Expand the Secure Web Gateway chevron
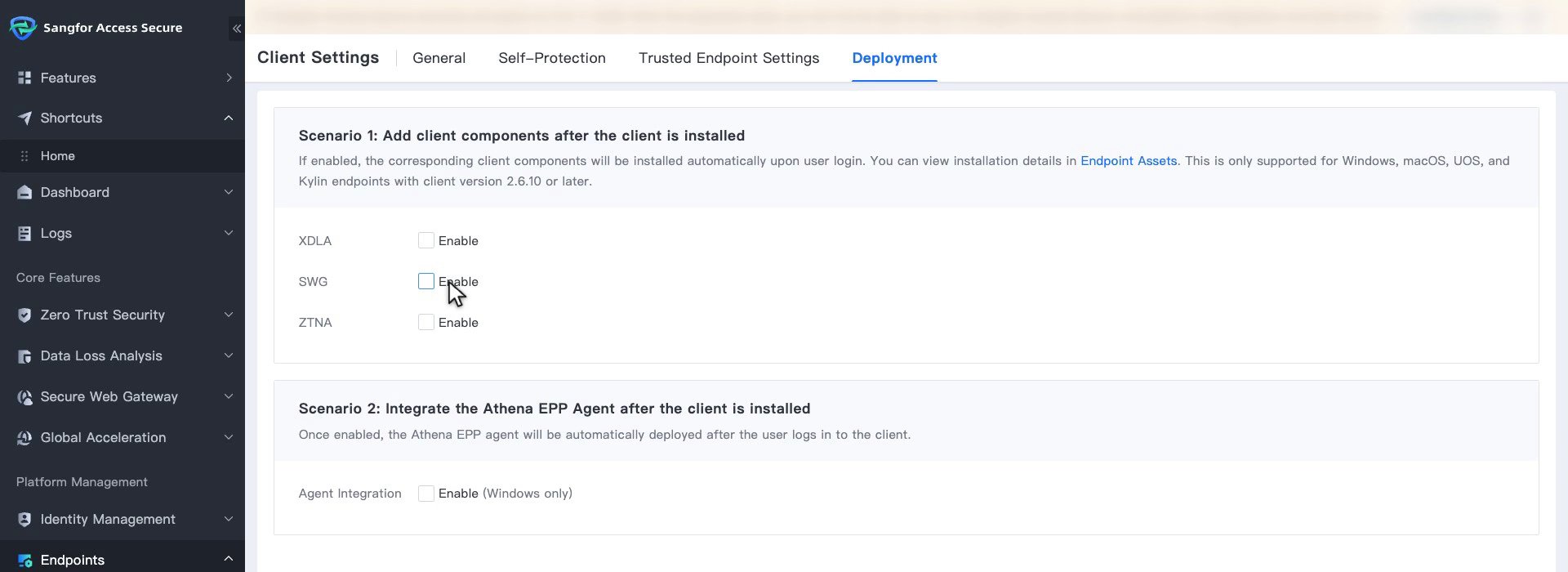 [x=229, y=396]
